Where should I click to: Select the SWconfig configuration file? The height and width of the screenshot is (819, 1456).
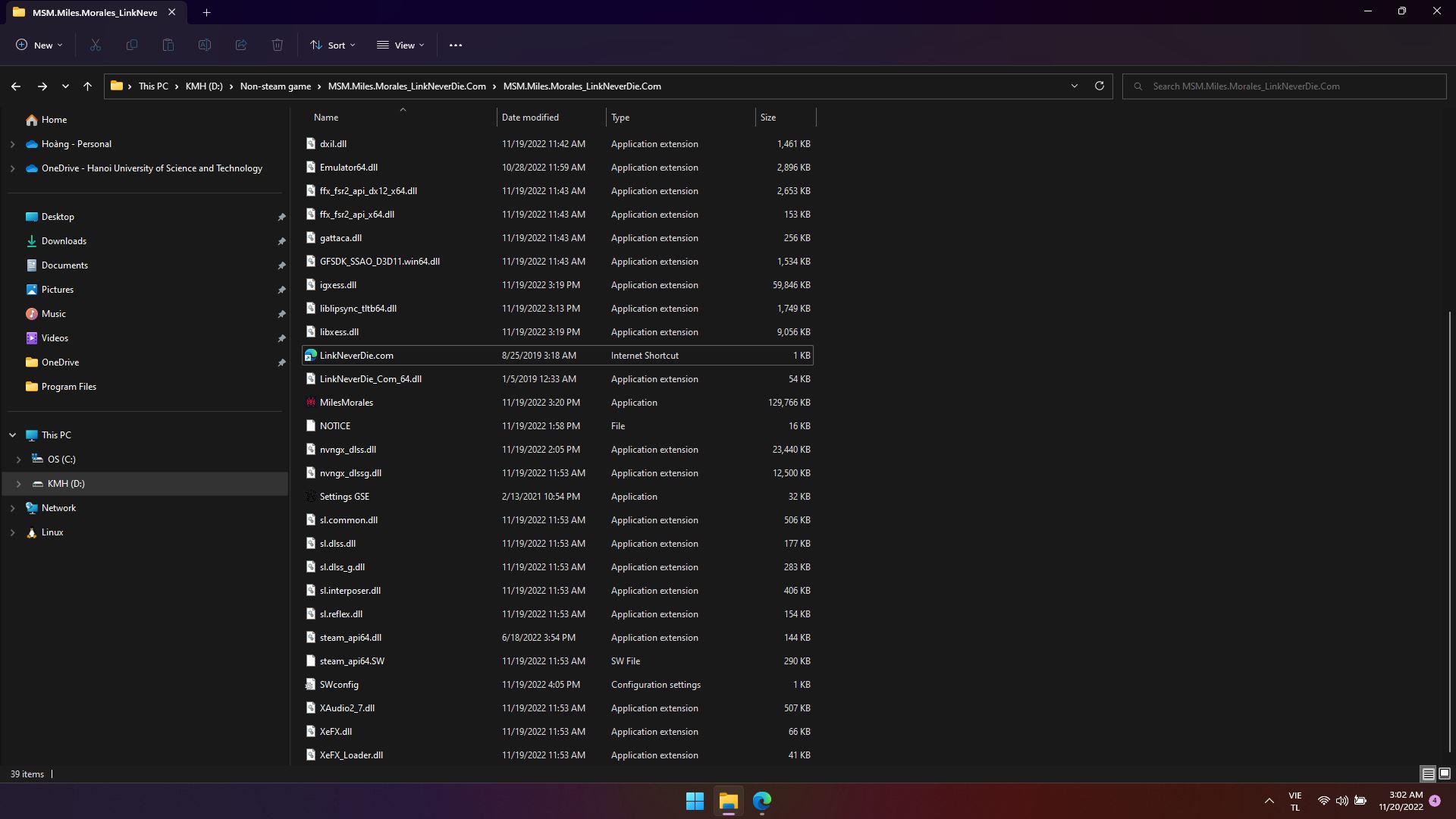tap(557, 685)
